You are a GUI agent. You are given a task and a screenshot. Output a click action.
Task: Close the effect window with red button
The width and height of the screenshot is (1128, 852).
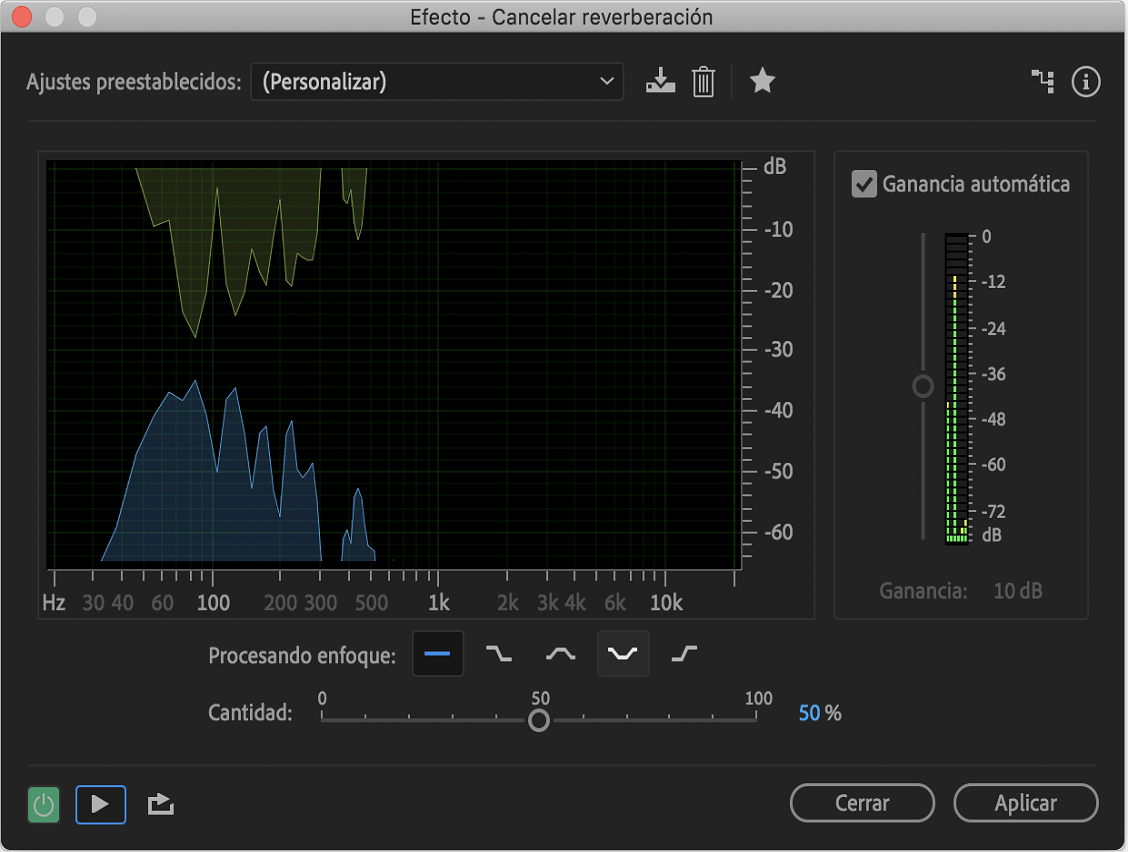[x=22, y=17]
